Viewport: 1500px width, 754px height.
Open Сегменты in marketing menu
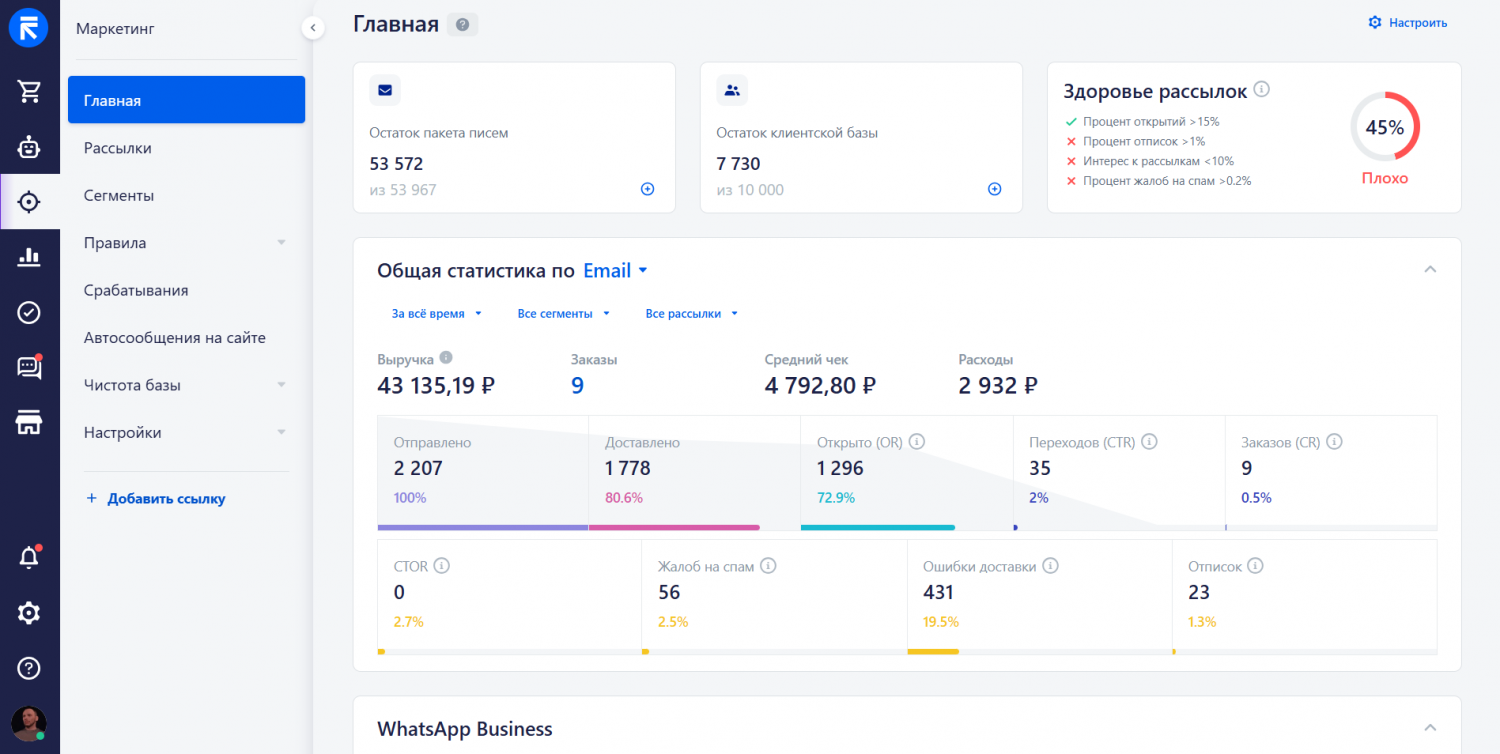tap(119, 196)
